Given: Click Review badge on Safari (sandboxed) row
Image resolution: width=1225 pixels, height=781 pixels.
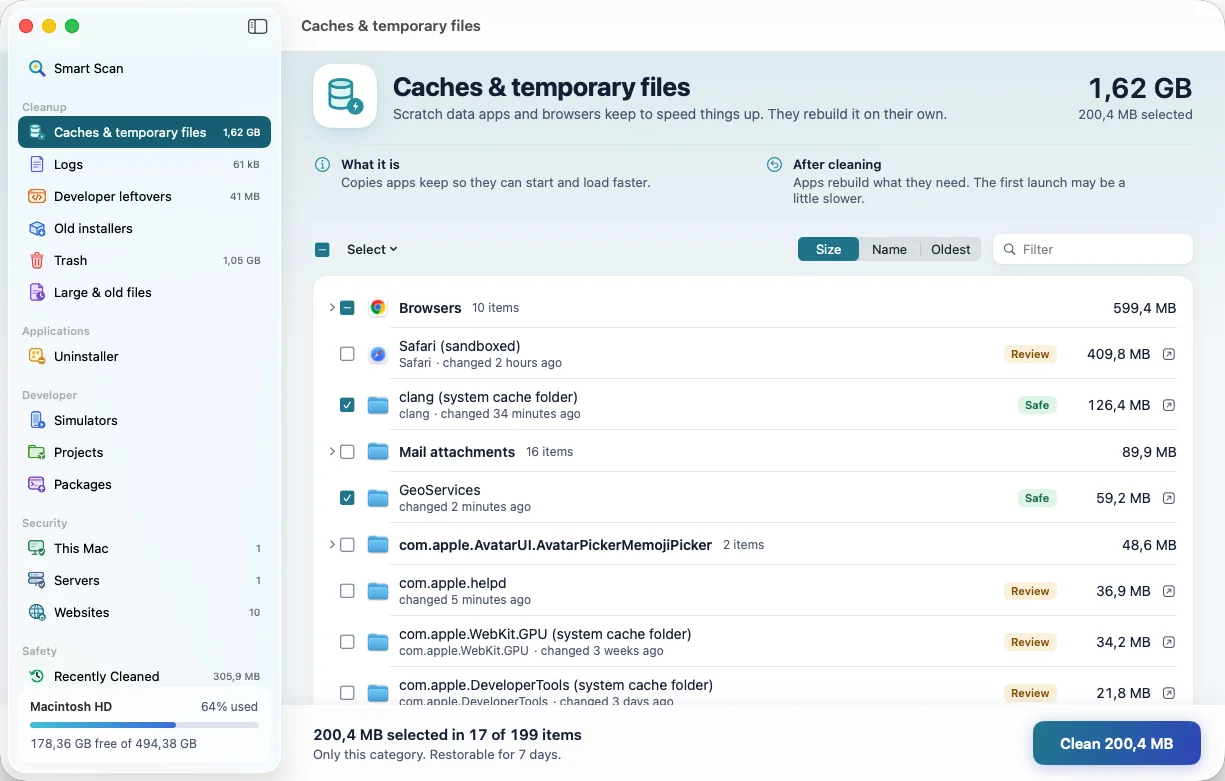Looking at the screenshot, I should point(1030,354).
